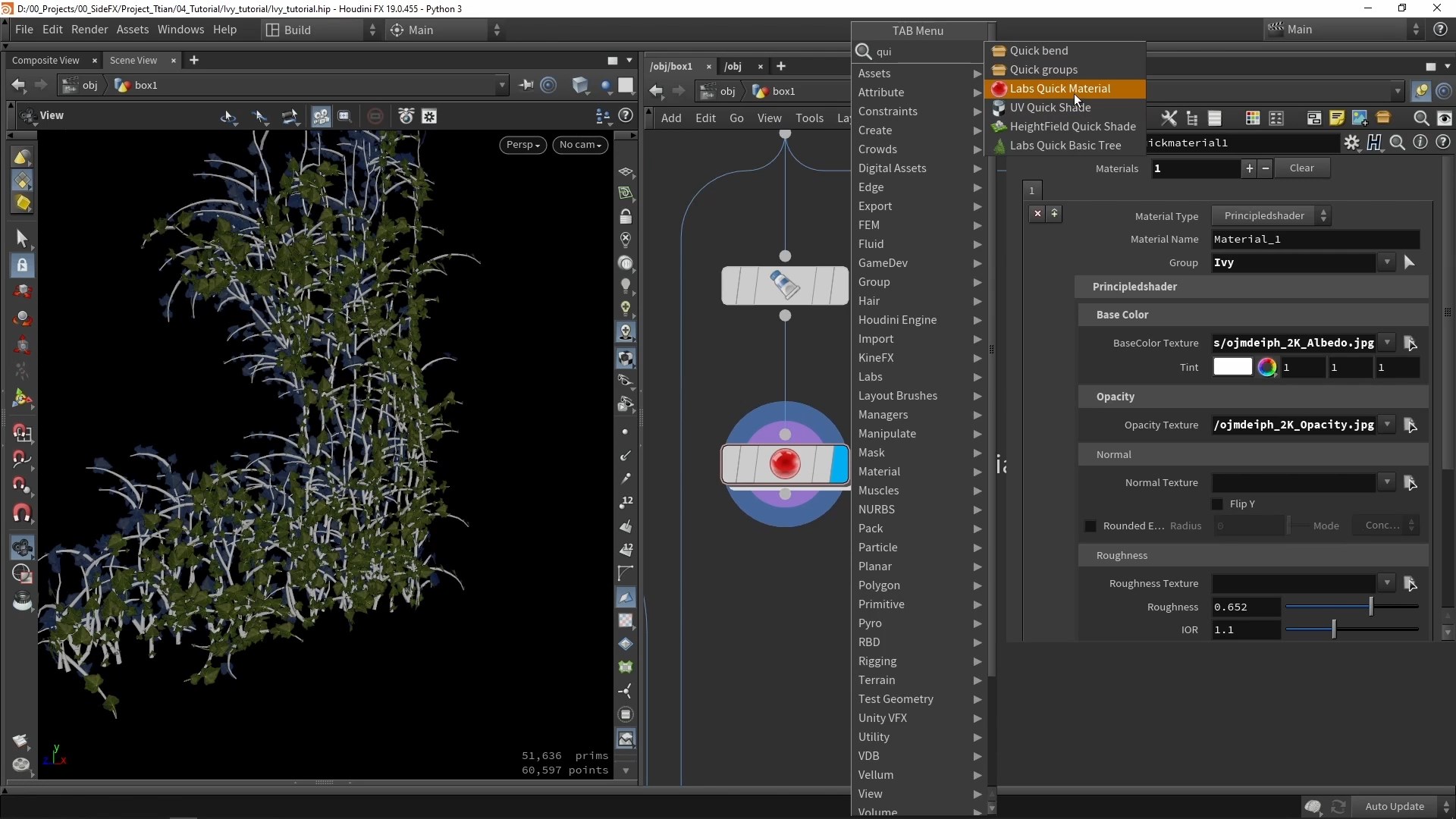This screenshot has width=1456, height=819.
Task: Click the parameter gear settings icon
Action: (x=1351, y=143)
